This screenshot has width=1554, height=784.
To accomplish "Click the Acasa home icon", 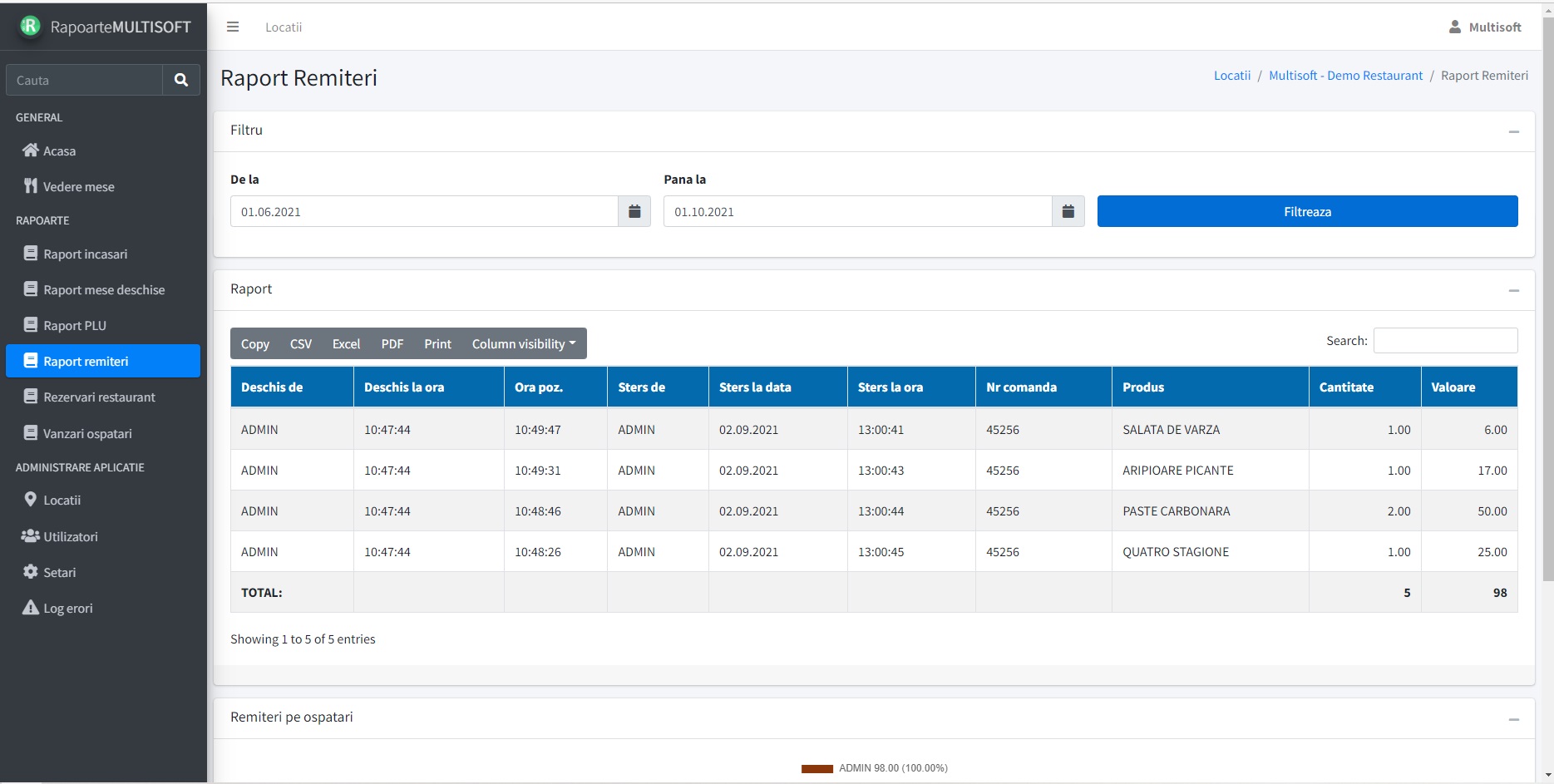I will (31, 150).
